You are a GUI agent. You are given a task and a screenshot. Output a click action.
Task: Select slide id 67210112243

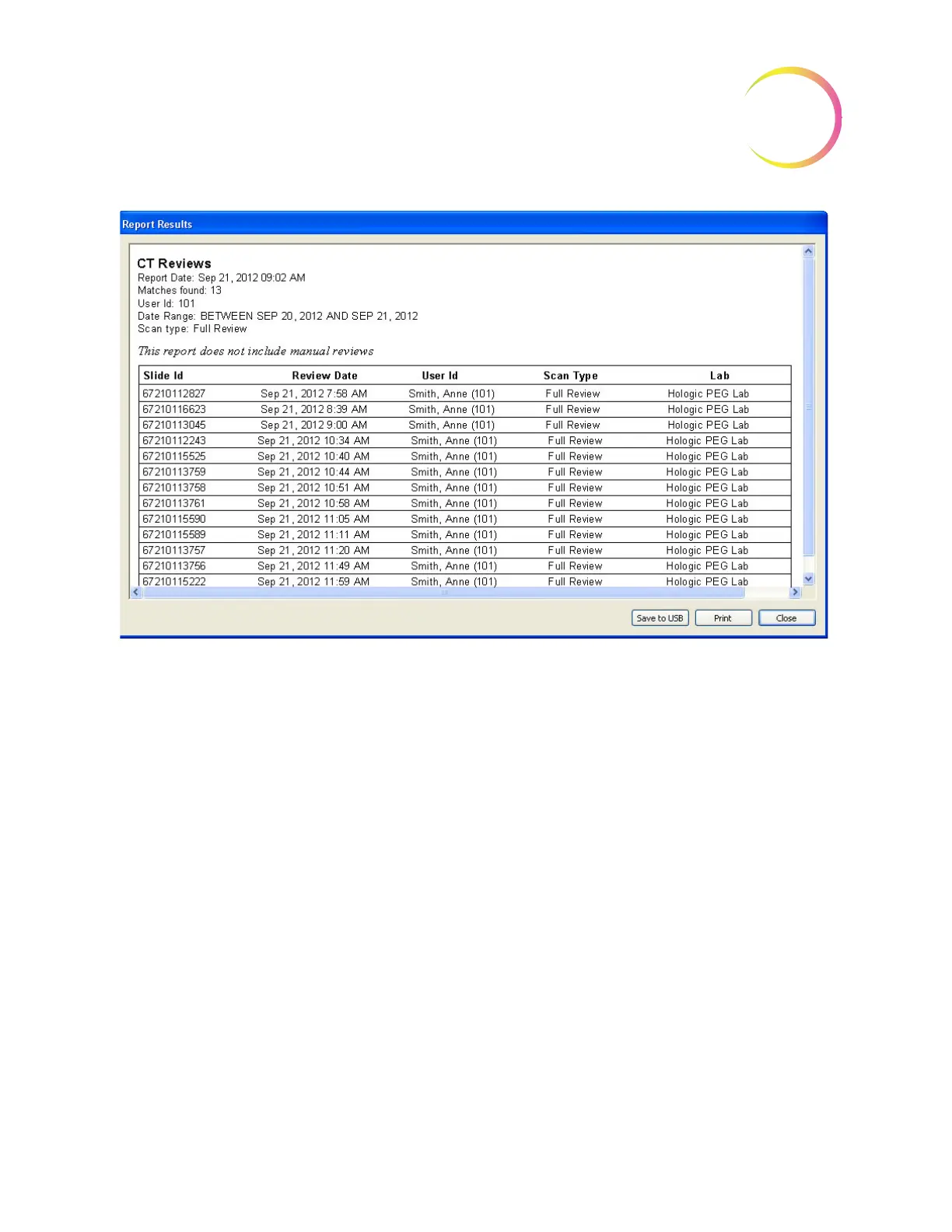pos(174,440)
